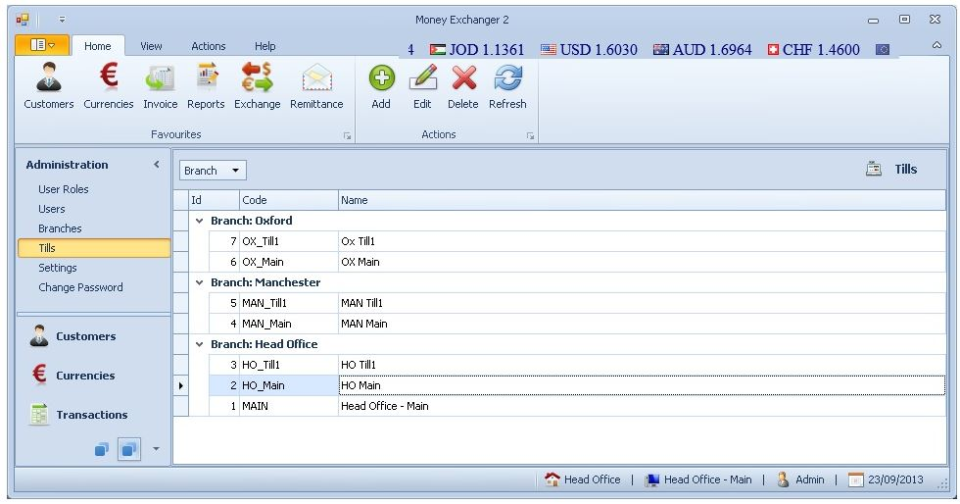Collapse the ribbon with the chevron
The width and height of the screenshot is (960, 504).
click(x=937, y=45)
